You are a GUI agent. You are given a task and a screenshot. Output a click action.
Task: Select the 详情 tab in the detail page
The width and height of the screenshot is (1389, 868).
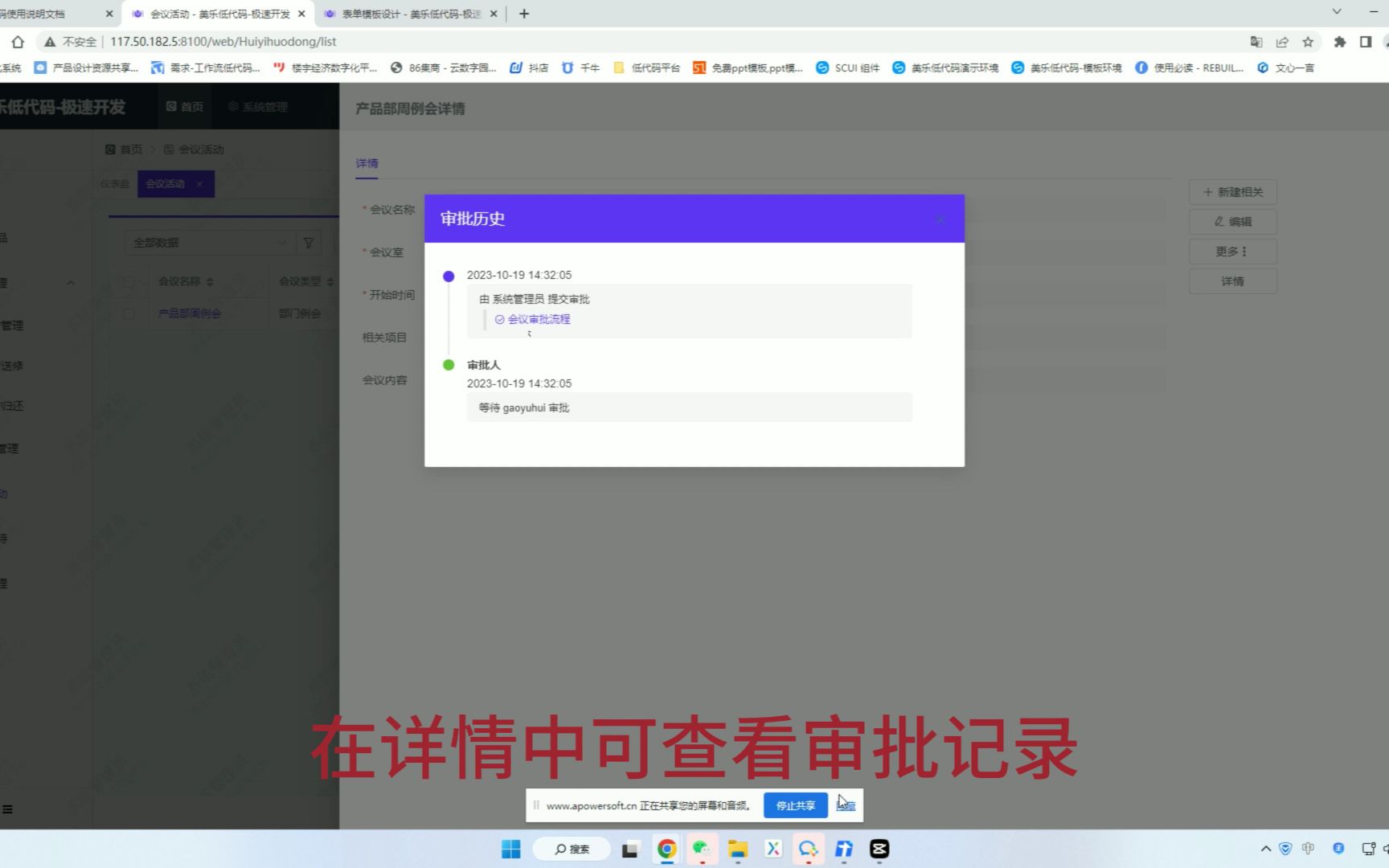367,163
